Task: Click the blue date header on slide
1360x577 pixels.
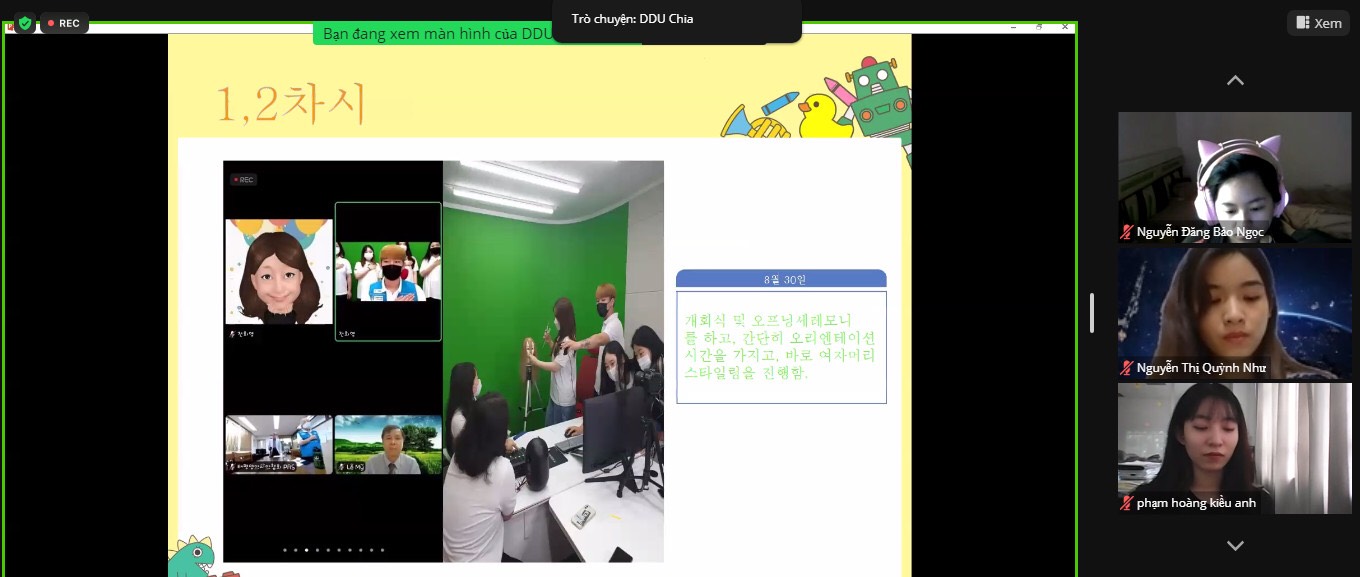Action: 781,279
